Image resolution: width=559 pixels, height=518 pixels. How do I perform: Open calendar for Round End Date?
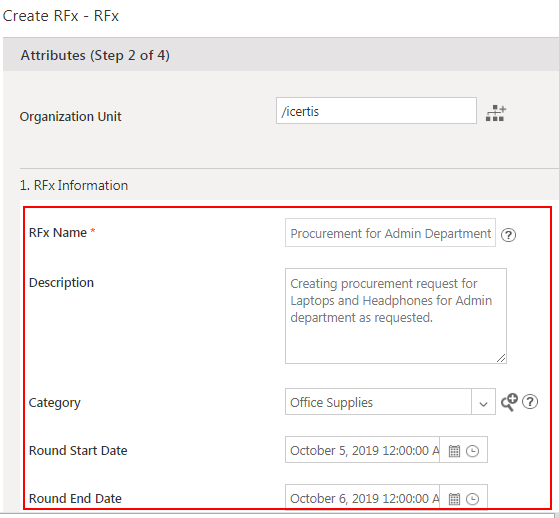coord(454,498)
